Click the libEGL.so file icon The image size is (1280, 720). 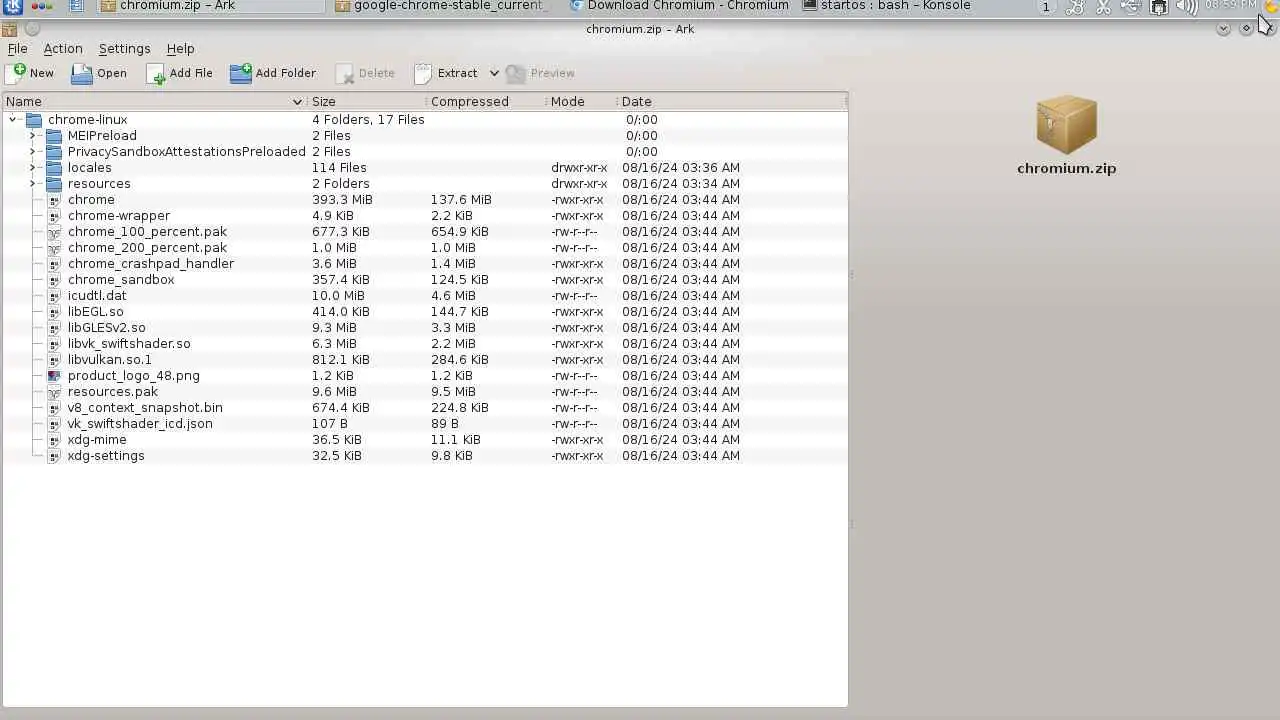point(54,312)
